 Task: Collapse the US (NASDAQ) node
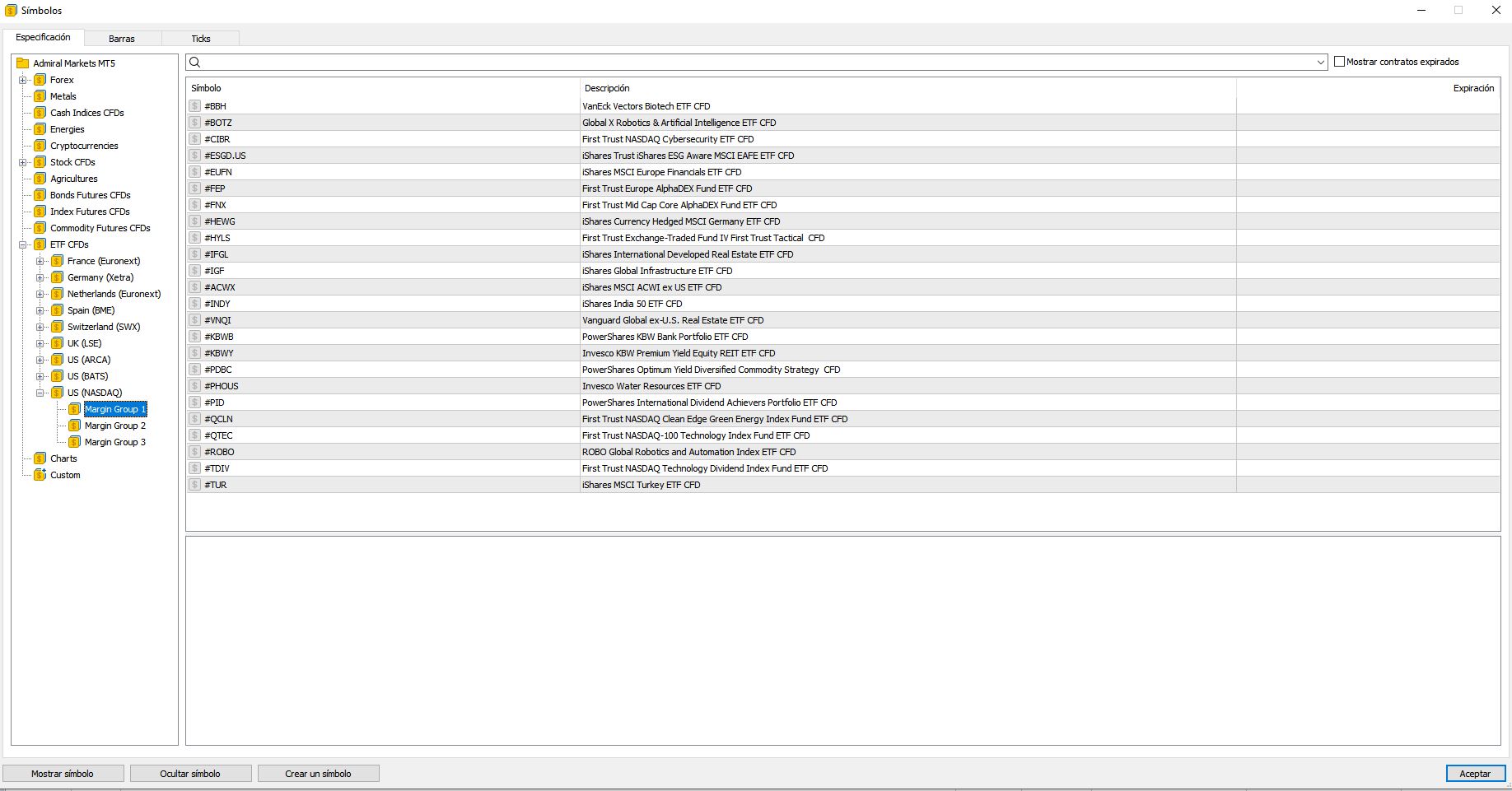point(40,393)
